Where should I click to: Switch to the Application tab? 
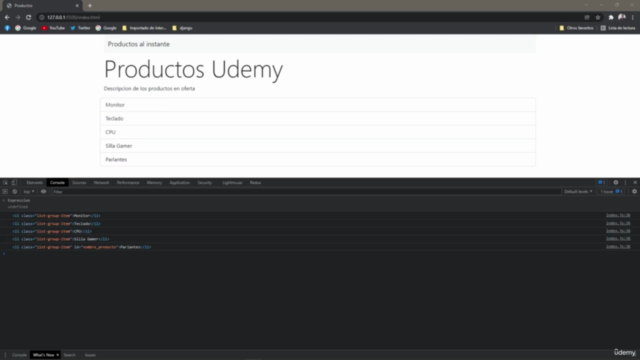click(180, 182)
